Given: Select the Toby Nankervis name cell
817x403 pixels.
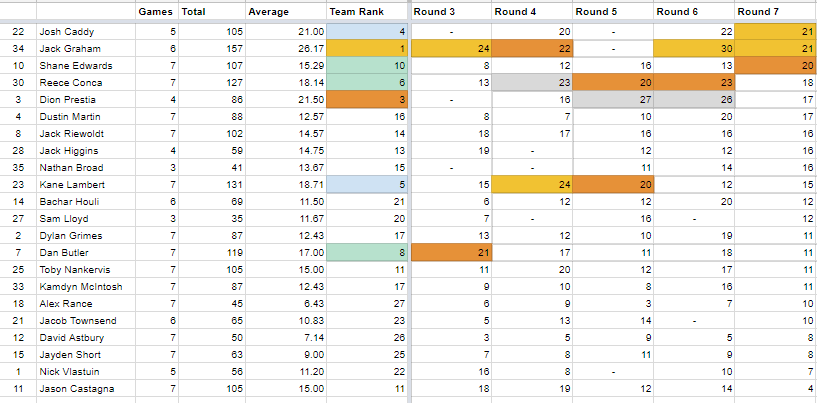Looking at the screenshot, I should tap(85, 269).
